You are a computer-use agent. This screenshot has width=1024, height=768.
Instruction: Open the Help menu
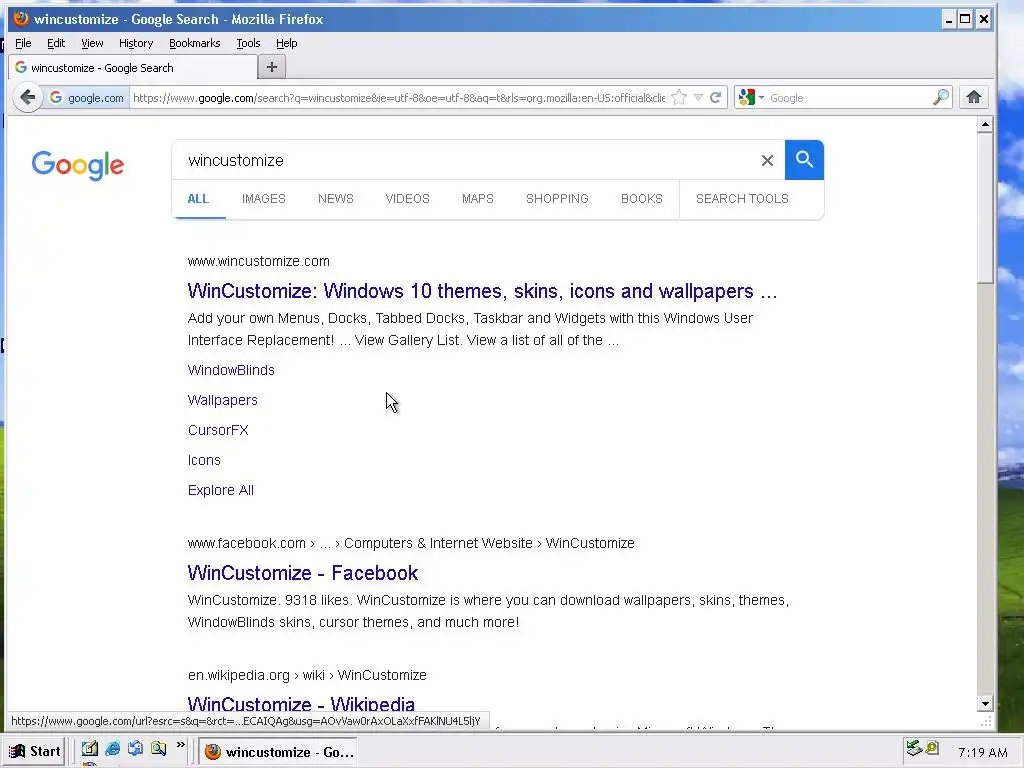click(x=286, y=43)
